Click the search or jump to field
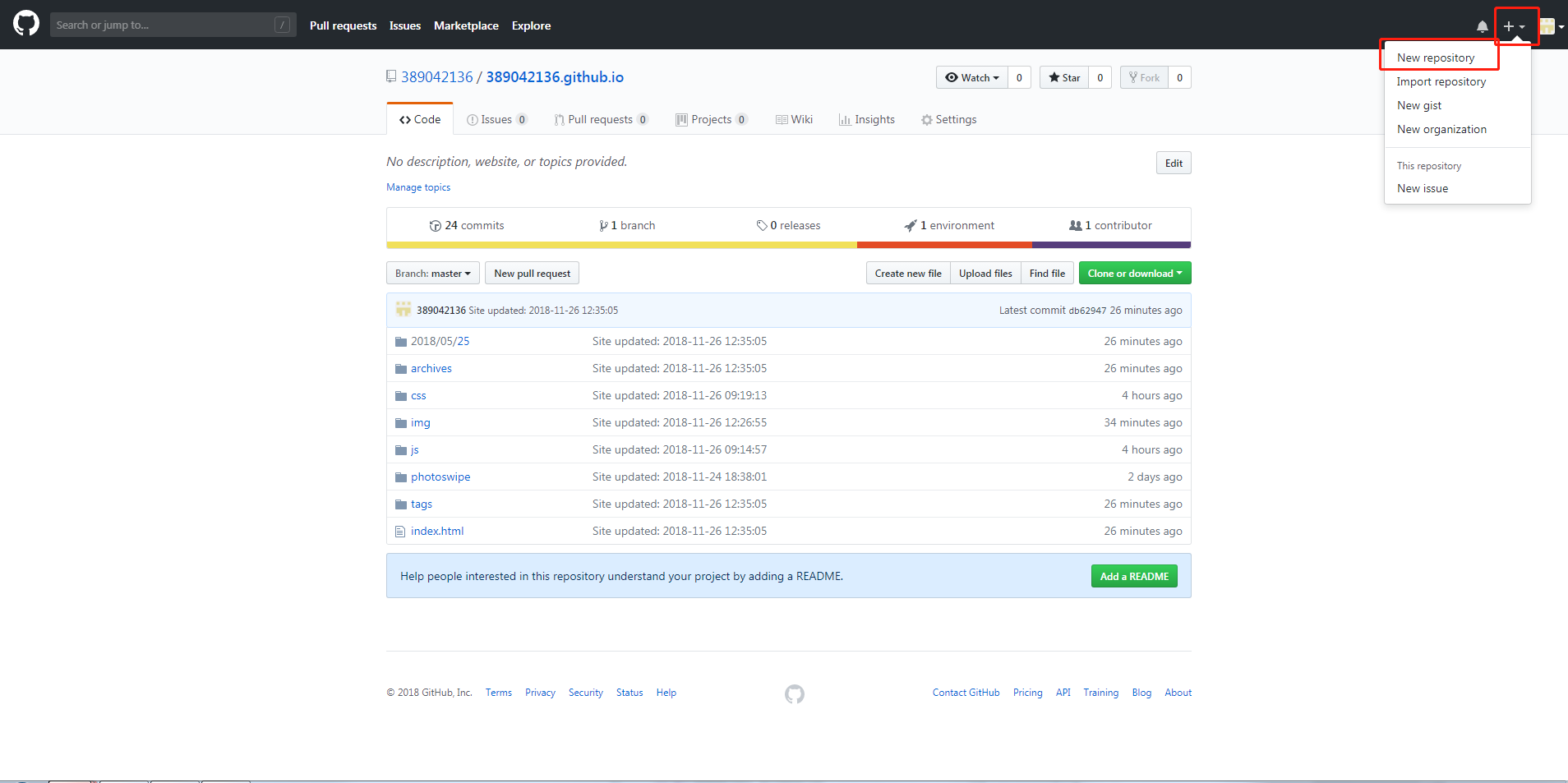This screenshot has height=783, width=1568. [173, 25]
